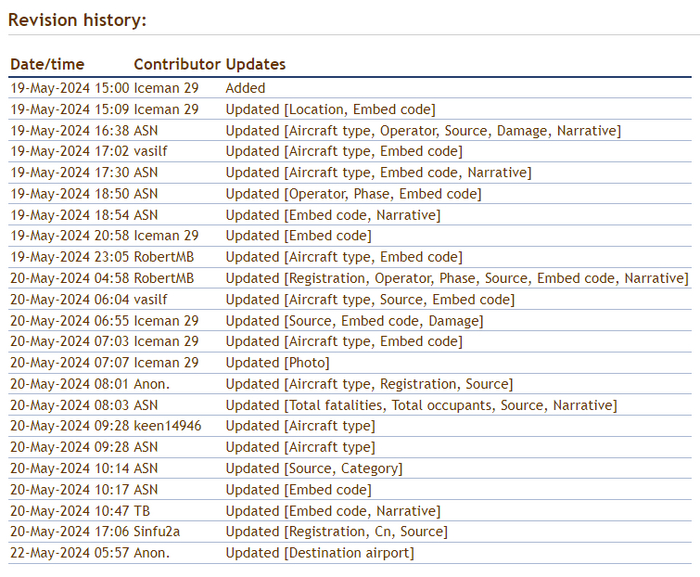This screenshot has height=577, width=700.
Task: Click contributor name TB
Action: coord(143,511)
